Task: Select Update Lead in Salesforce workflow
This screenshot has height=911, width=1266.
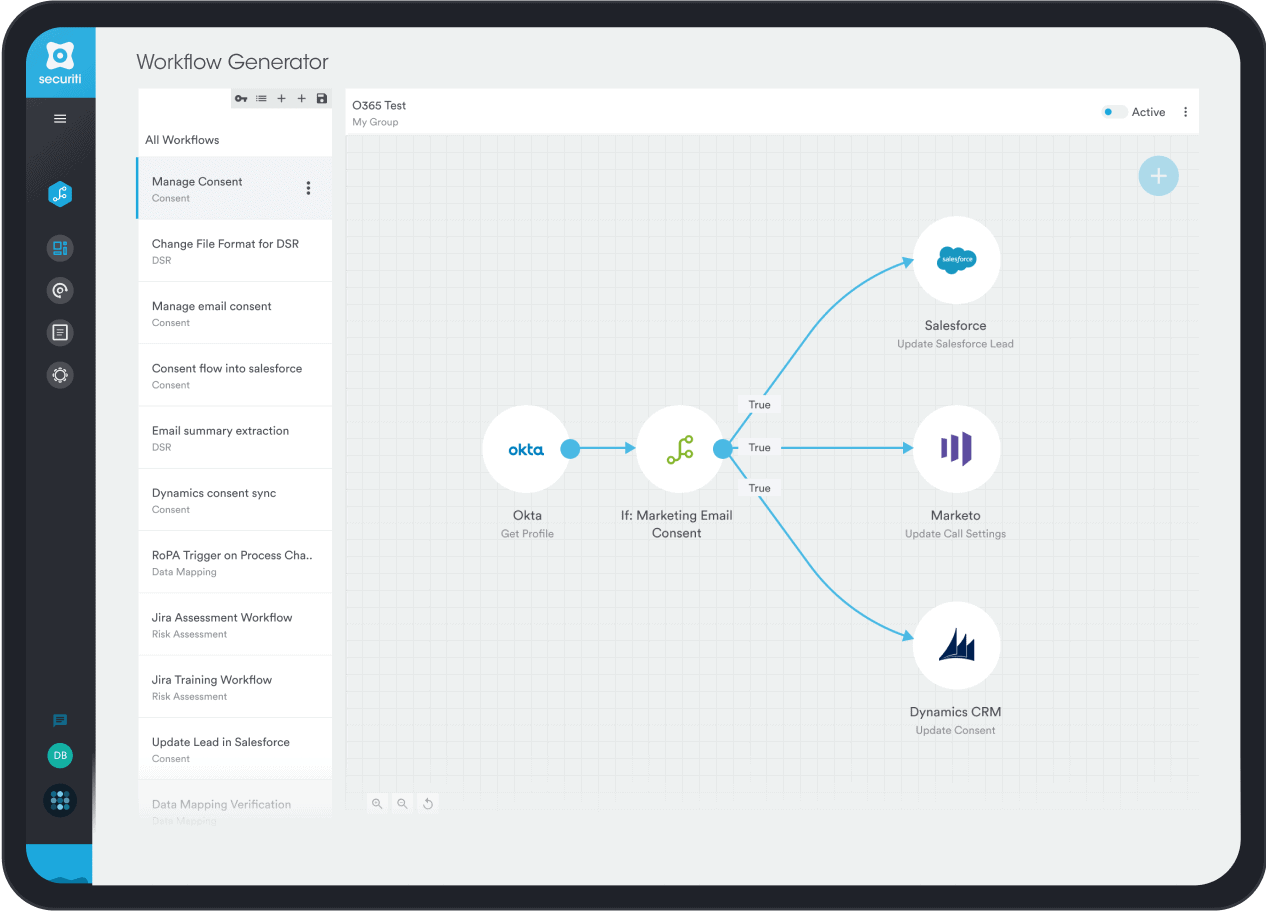Action: coord(234,749)
